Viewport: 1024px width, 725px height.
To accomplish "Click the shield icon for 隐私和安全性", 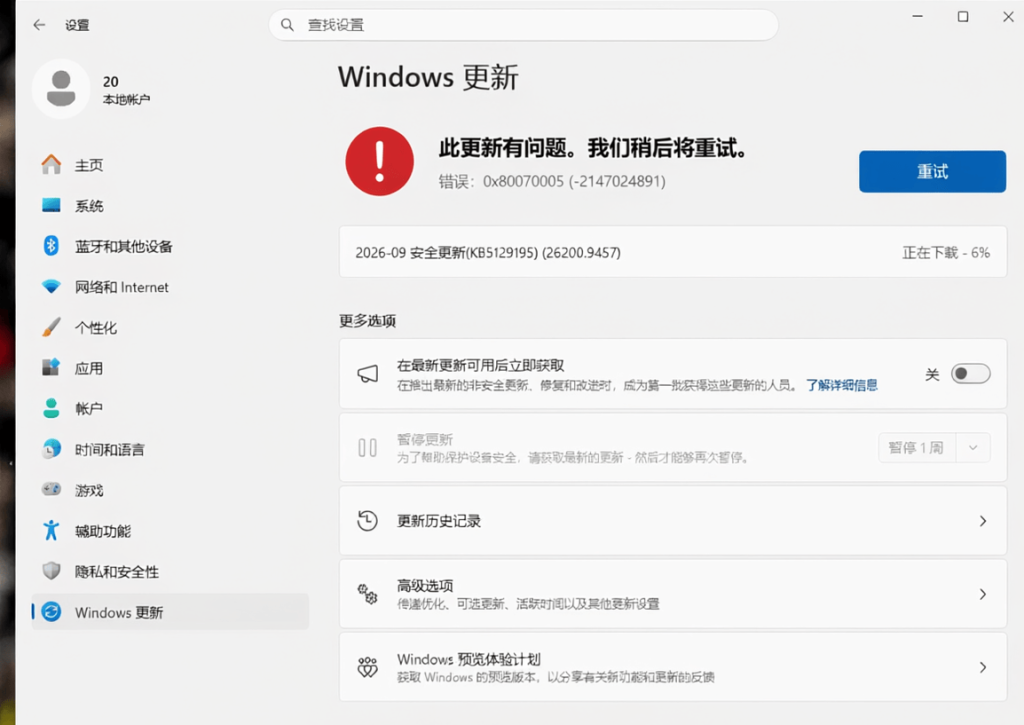I will click(x=51, y=571).
